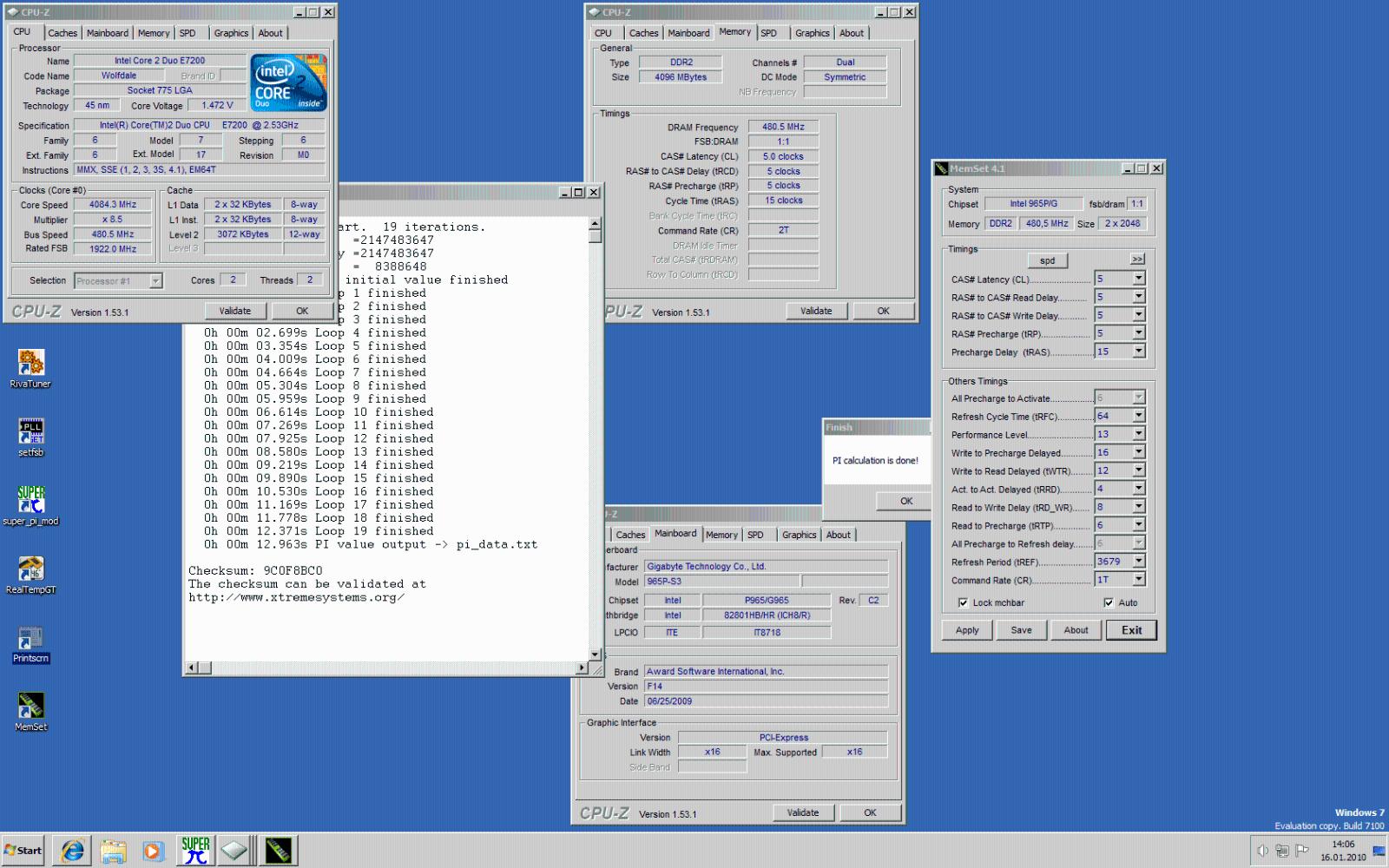1389x868 pixels.
Task: Click Super PI horizontal scrollbar left arrow
Action: 192,667
